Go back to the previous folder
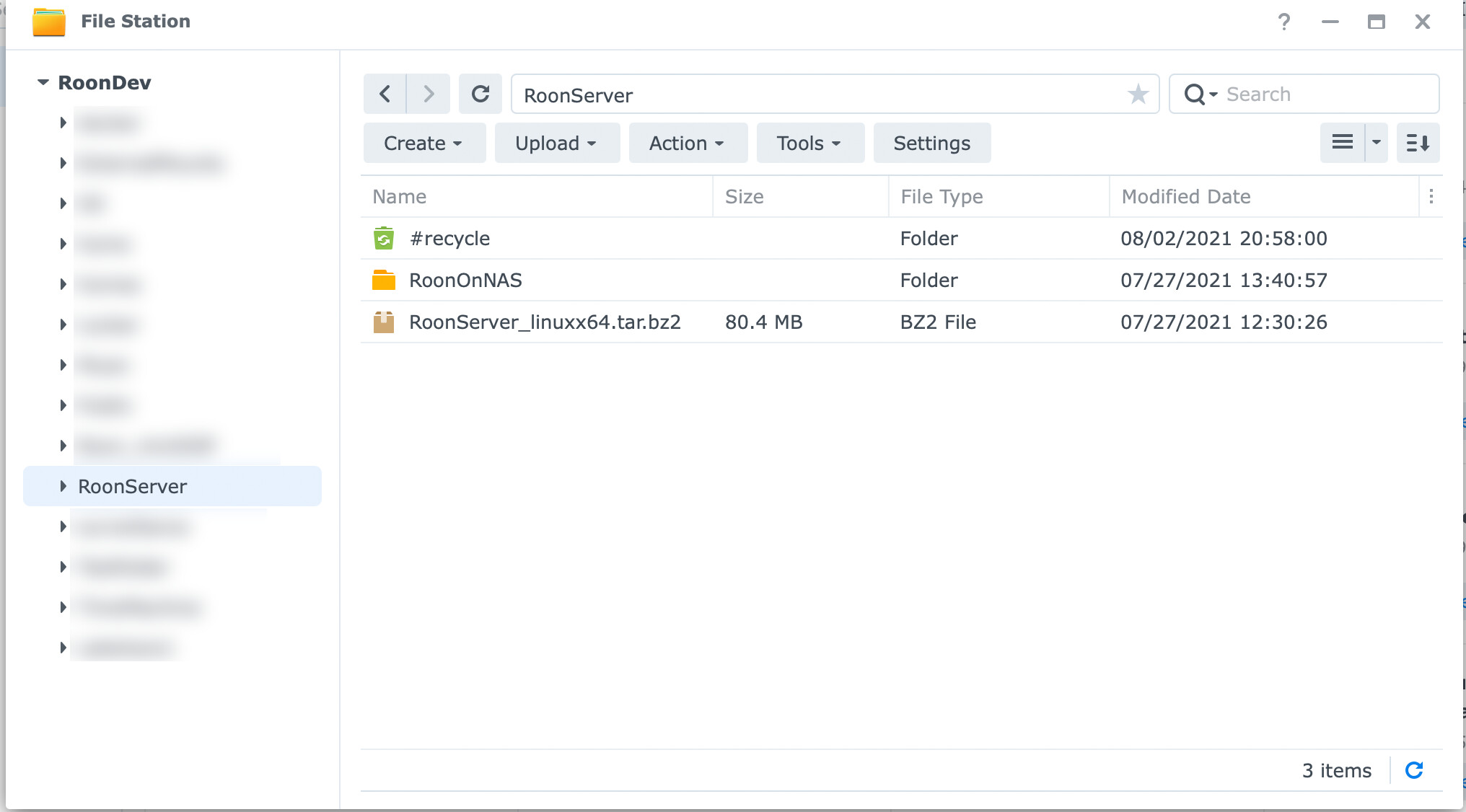The height and width of the screenshot is (812, 1466). [385, 94]
